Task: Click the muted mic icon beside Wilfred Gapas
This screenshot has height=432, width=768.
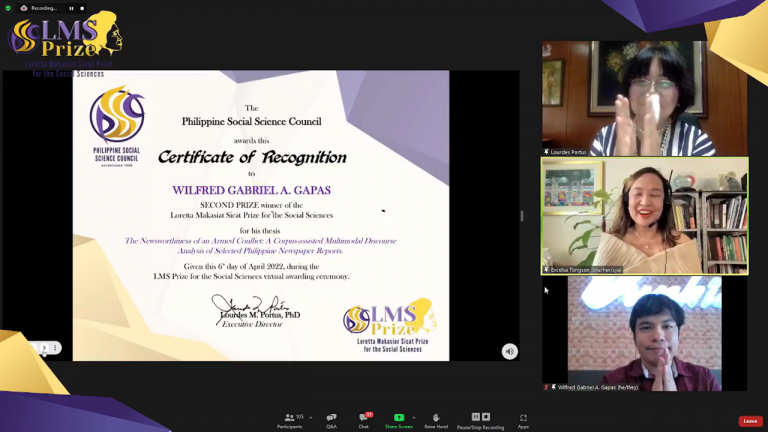Action: (546, 387)
